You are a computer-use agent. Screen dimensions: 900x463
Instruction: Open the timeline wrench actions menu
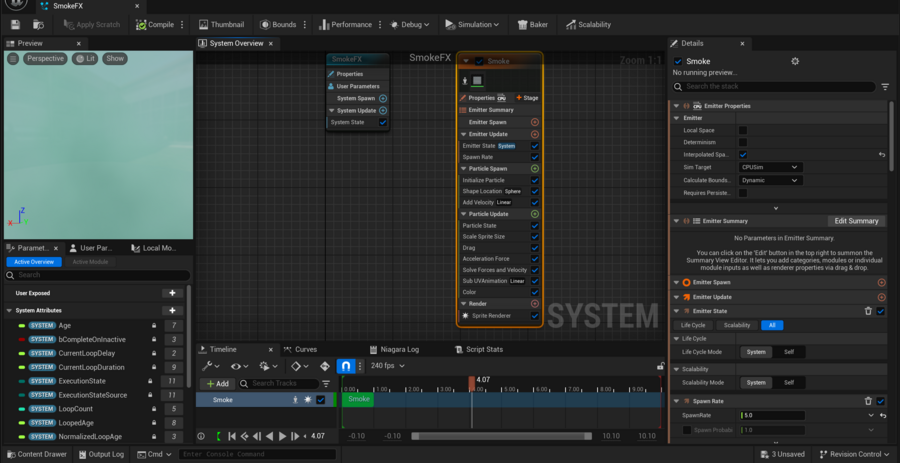click(x=211, y=366)
